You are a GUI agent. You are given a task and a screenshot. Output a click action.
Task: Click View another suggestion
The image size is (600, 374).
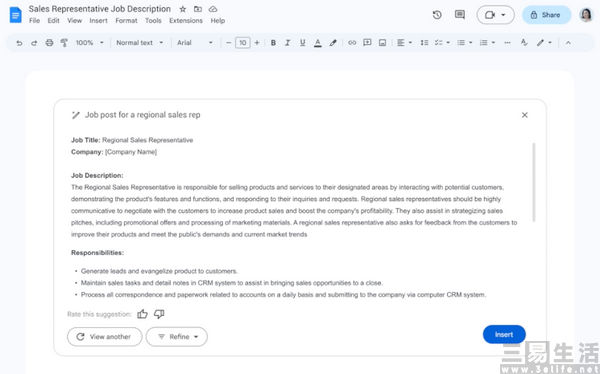point(104,336)
